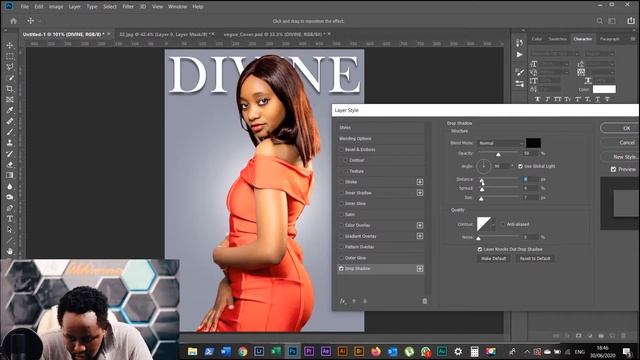Select the Eyedropper tool
This screenshot has height=360, width=640.
click(10, 110)
